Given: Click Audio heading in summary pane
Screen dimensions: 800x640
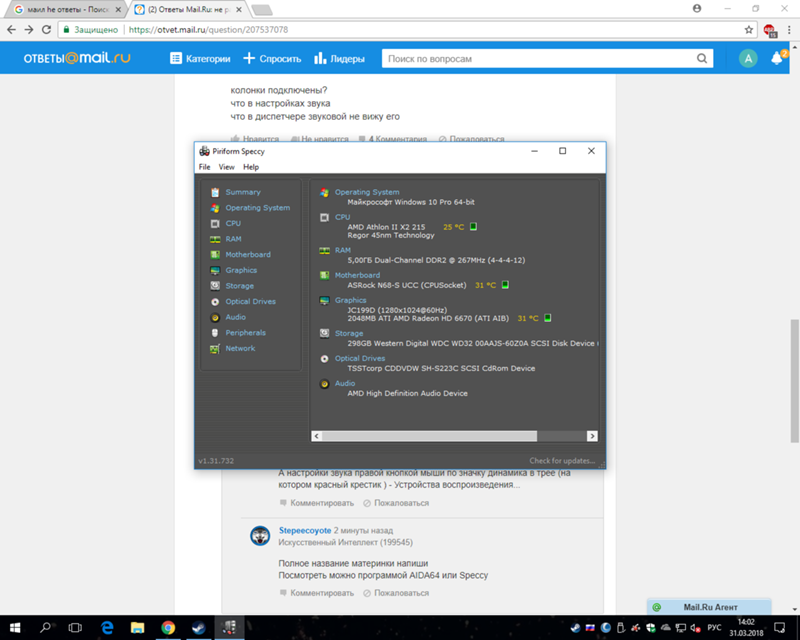Looking at the screenshot, I should click(345, 383).
